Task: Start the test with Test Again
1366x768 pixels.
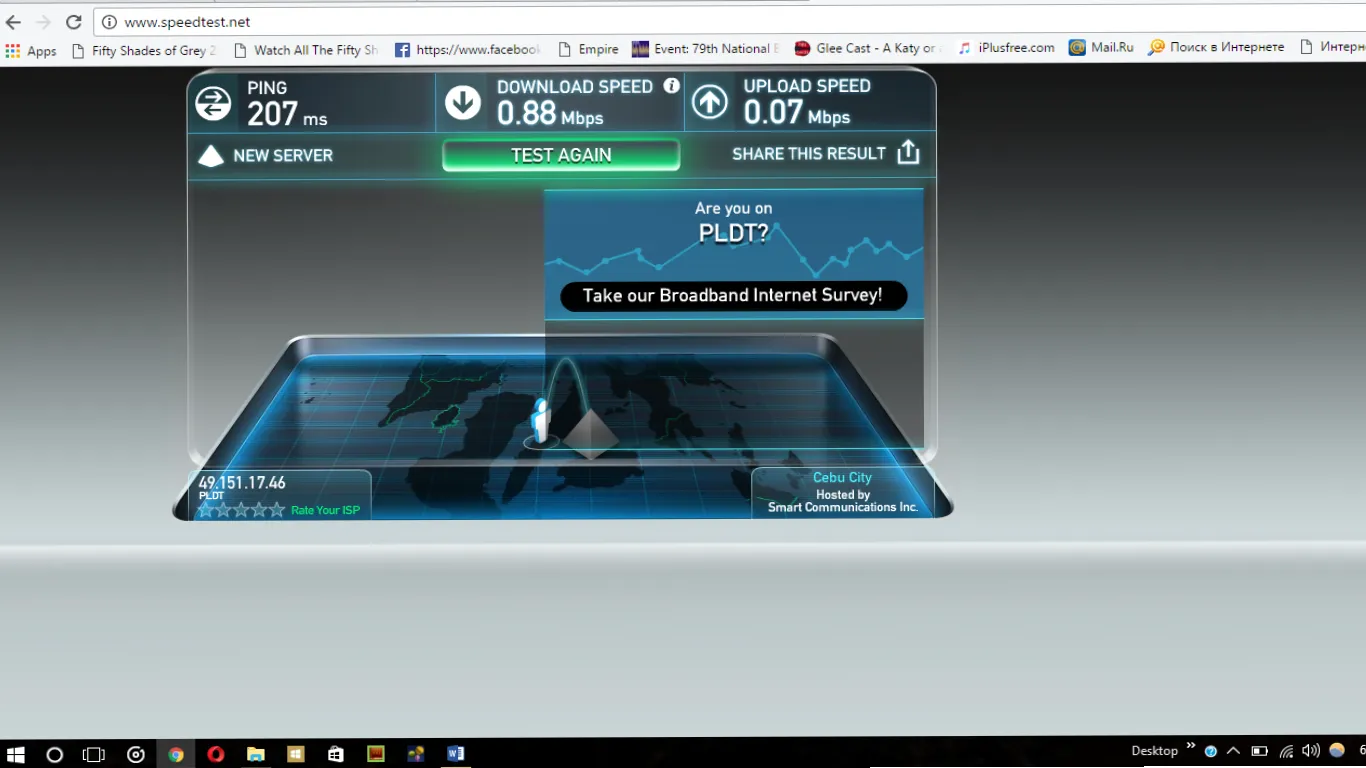Action: click(561, 155)
